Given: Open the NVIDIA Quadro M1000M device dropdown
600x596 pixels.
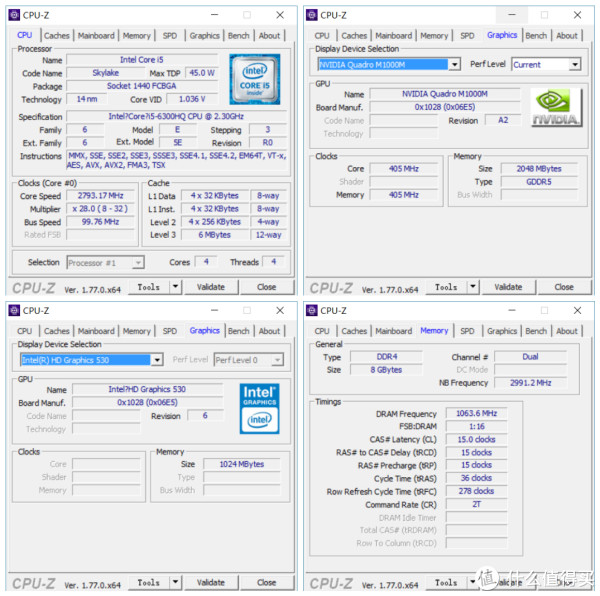Looking at the screenshot, I should click(454, 64).
